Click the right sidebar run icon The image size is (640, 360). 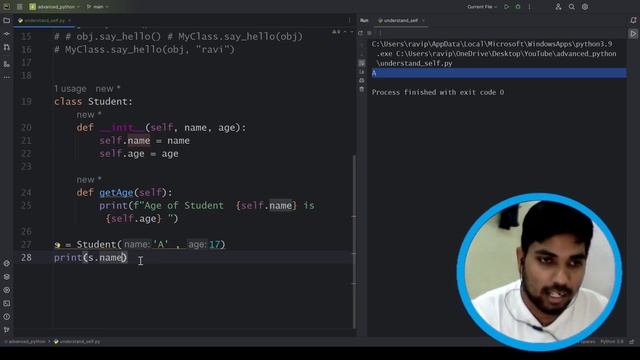[x=633, y=34]
